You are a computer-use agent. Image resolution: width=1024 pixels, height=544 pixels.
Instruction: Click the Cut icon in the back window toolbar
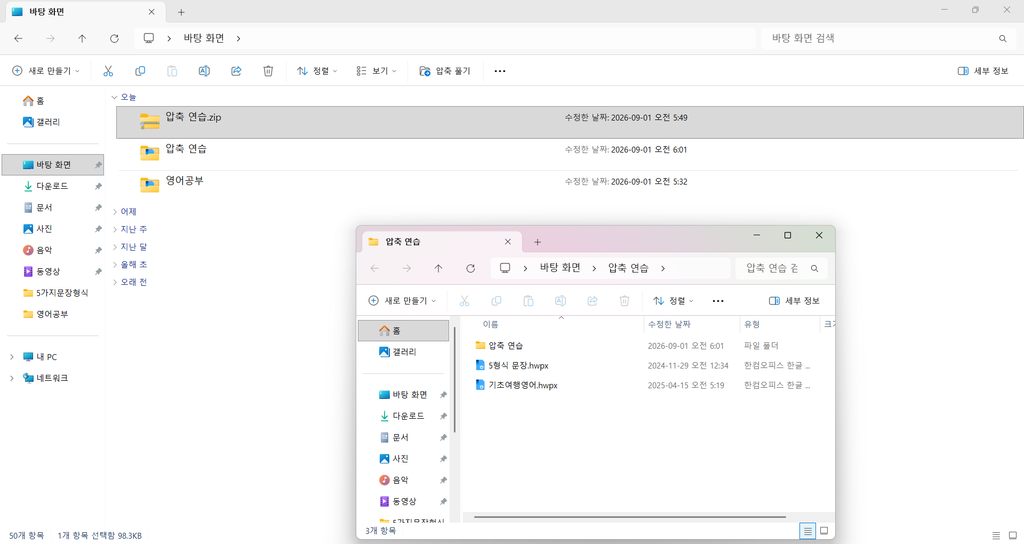(x=108, y=71)
